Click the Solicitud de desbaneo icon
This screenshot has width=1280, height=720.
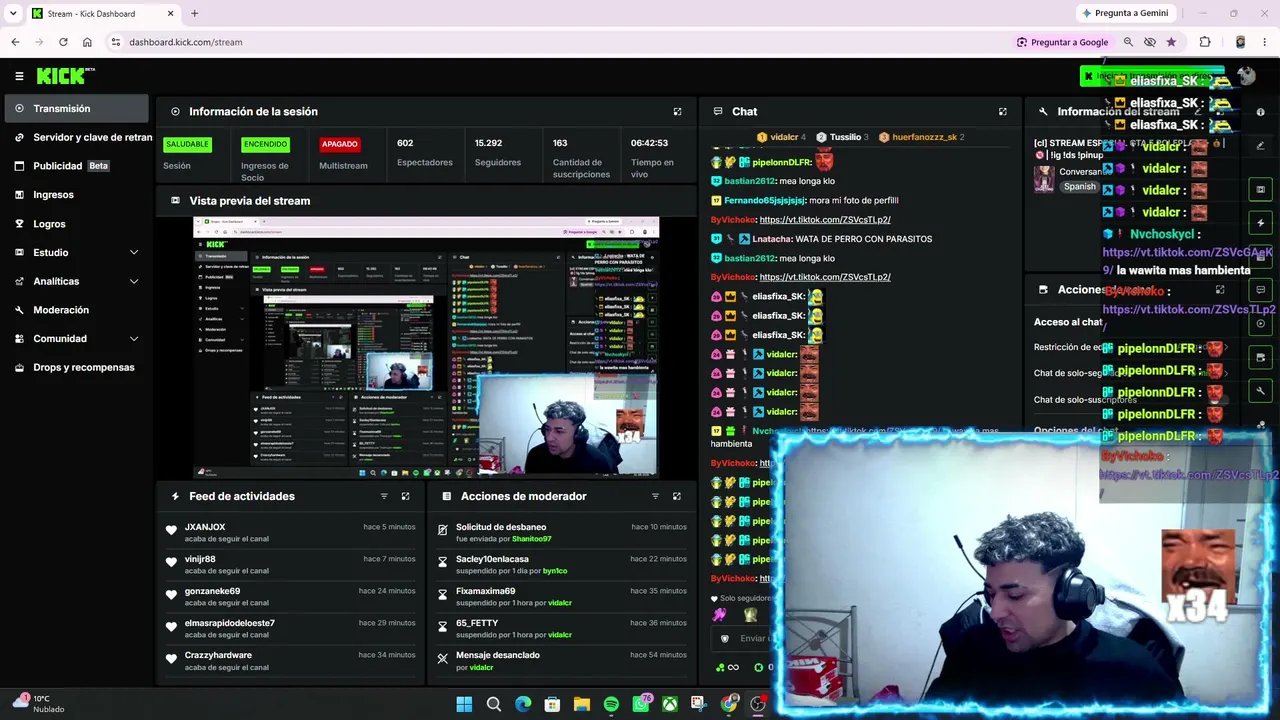click(442, 531)
